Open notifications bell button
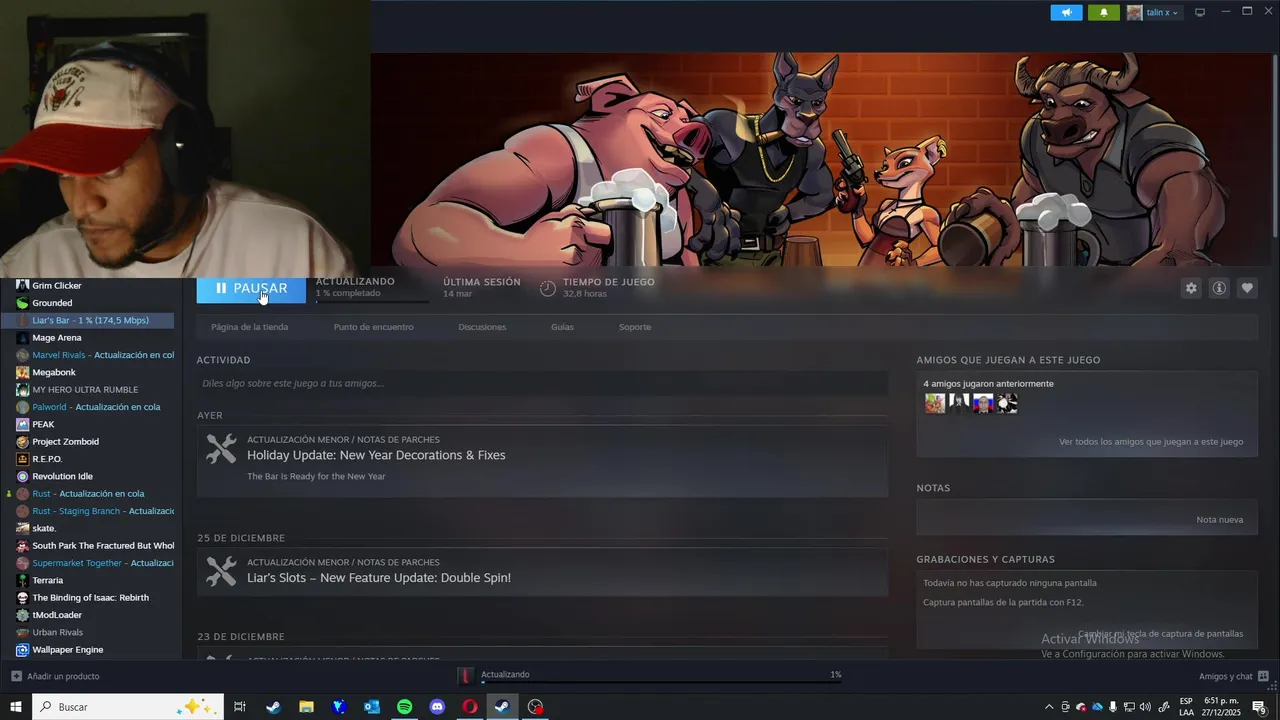 pyautogui.click(x=1104, y=12)
